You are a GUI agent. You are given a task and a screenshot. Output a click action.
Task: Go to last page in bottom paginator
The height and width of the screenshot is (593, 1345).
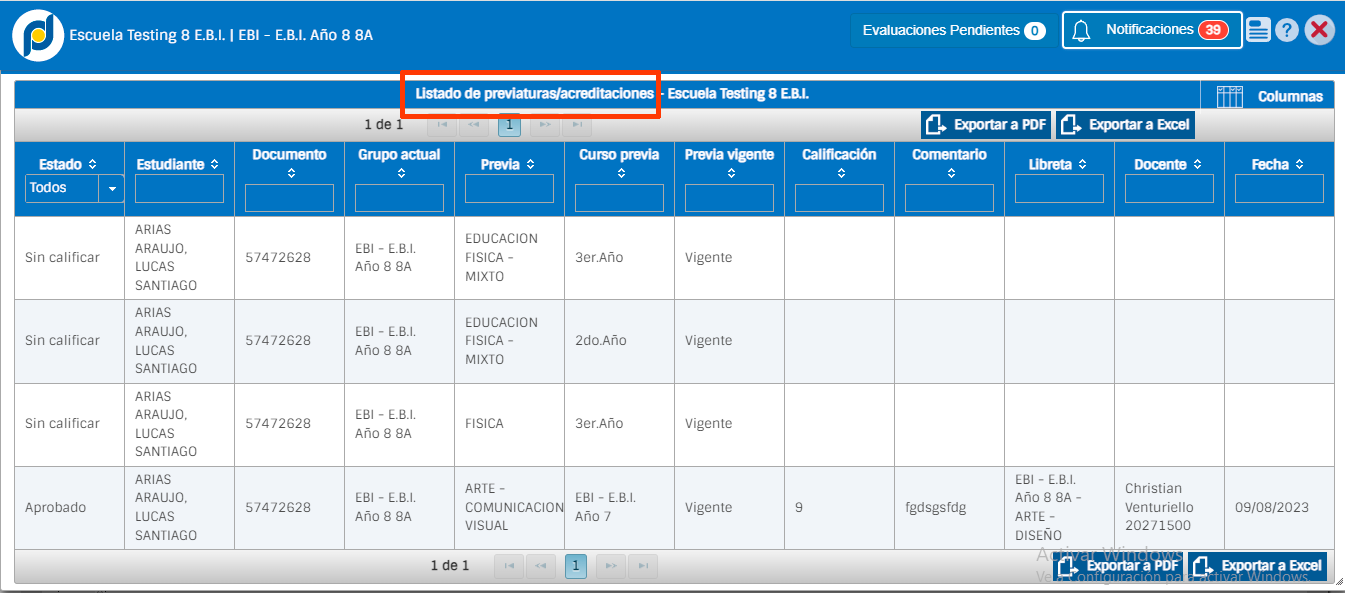[x=644, y=566]
